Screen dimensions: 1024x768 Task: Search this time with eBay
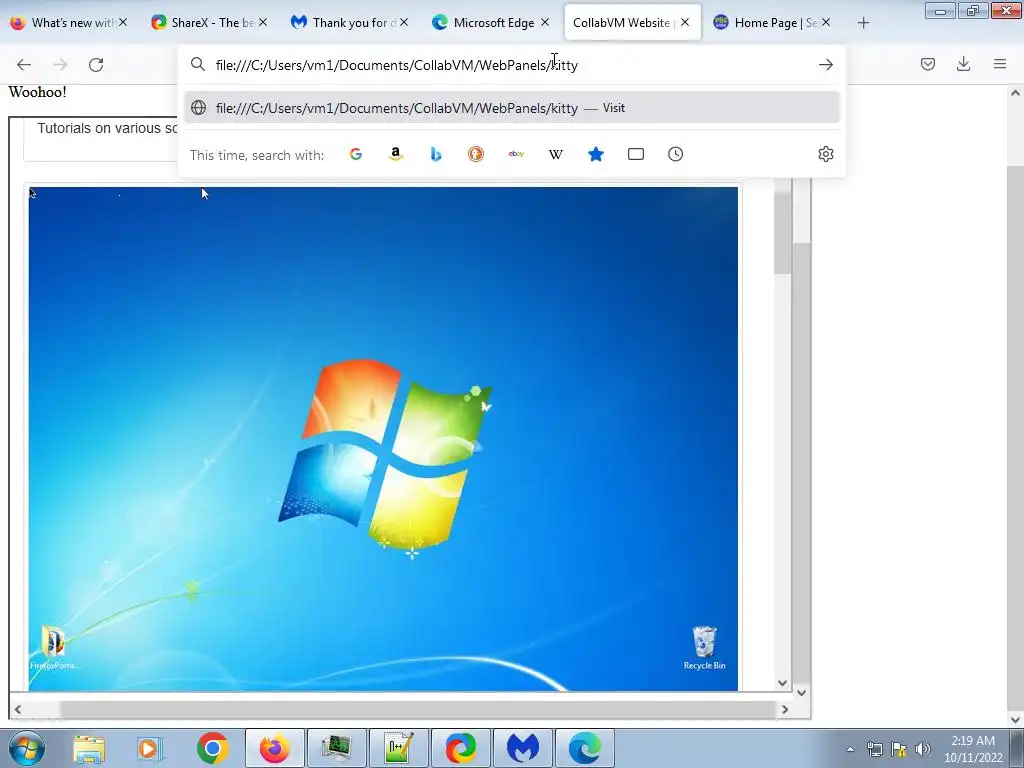point(516,154)
